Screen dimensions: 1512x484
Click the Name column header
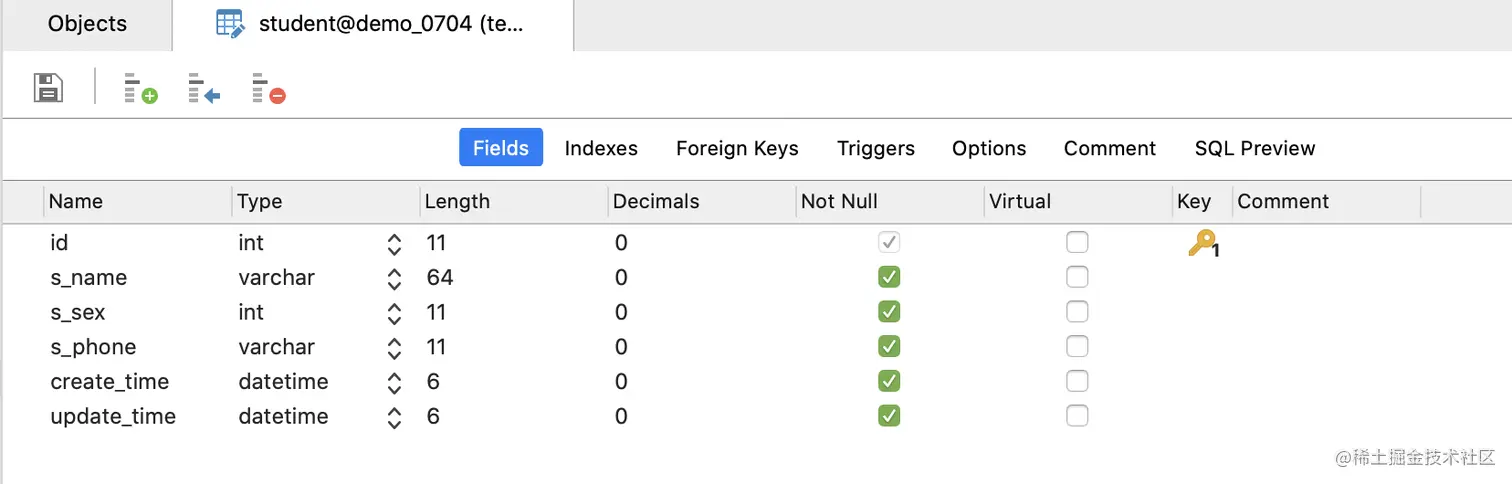(x=76, y=201)
